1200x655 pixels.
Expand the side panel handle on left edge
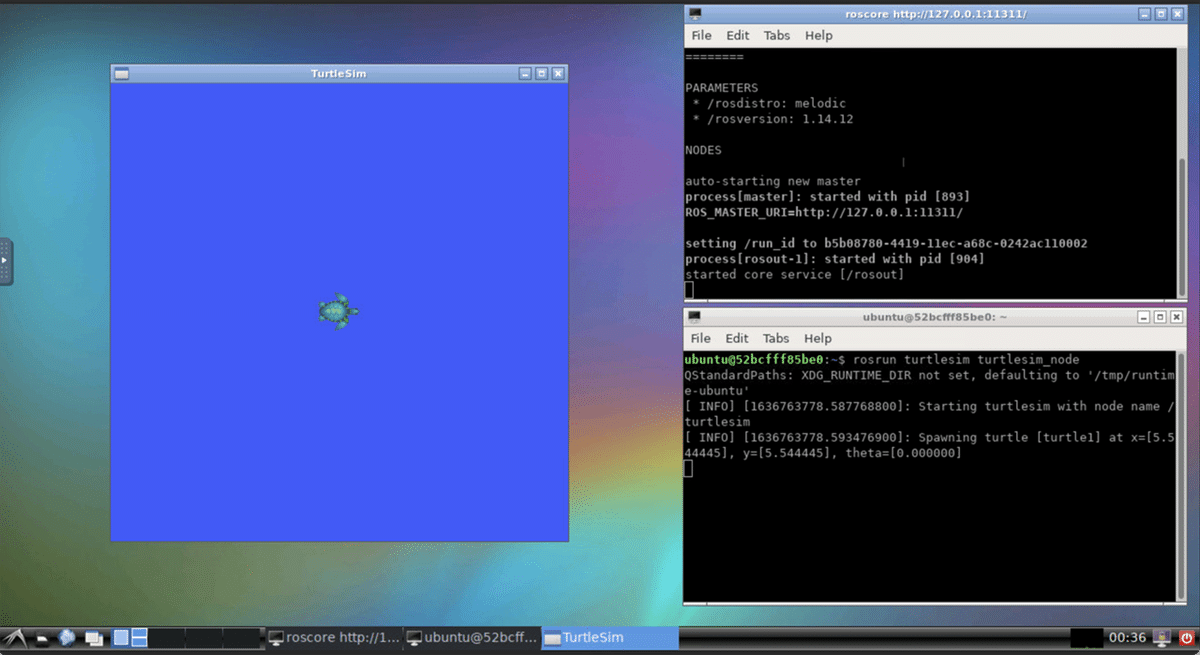(5, 261)
